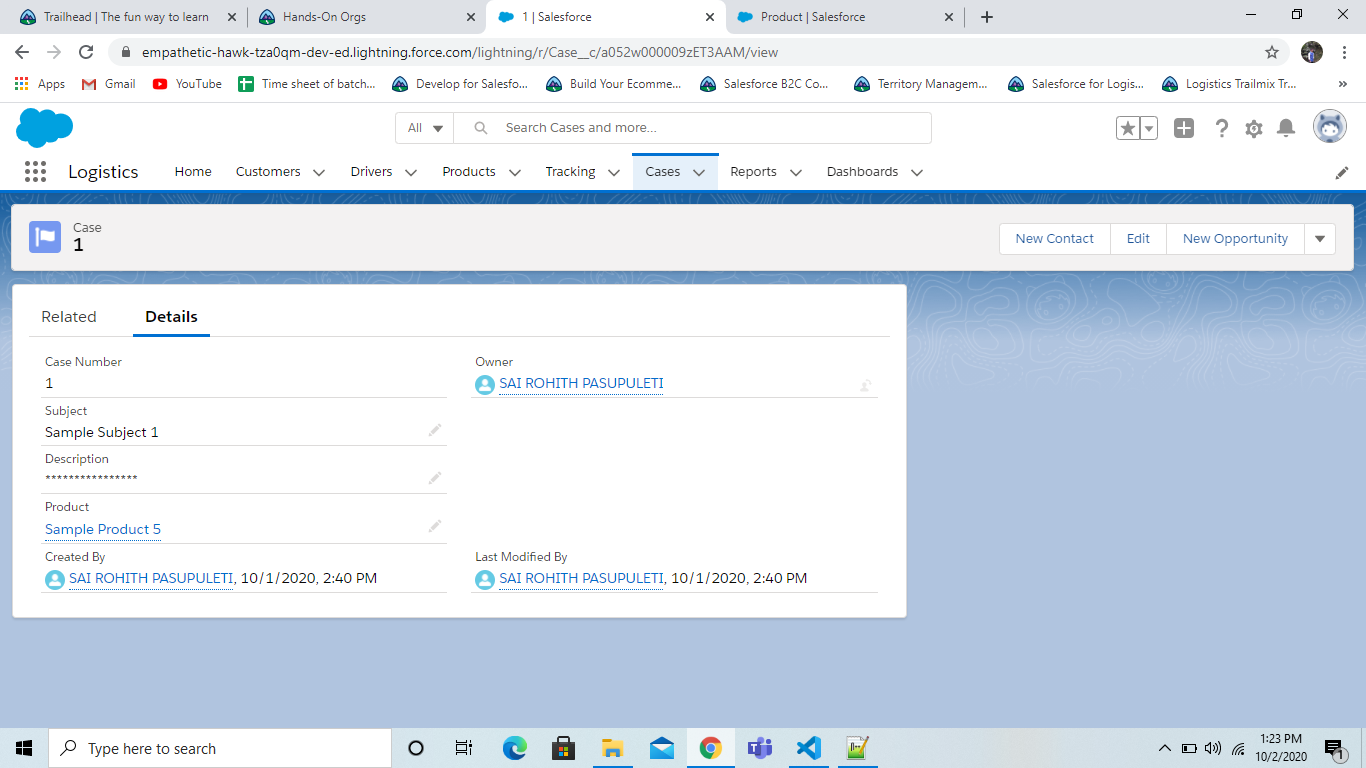Click the pencil icon to personalize nav bar
This screenshot has width=1366, height=768.
(x=1342, y=173)
